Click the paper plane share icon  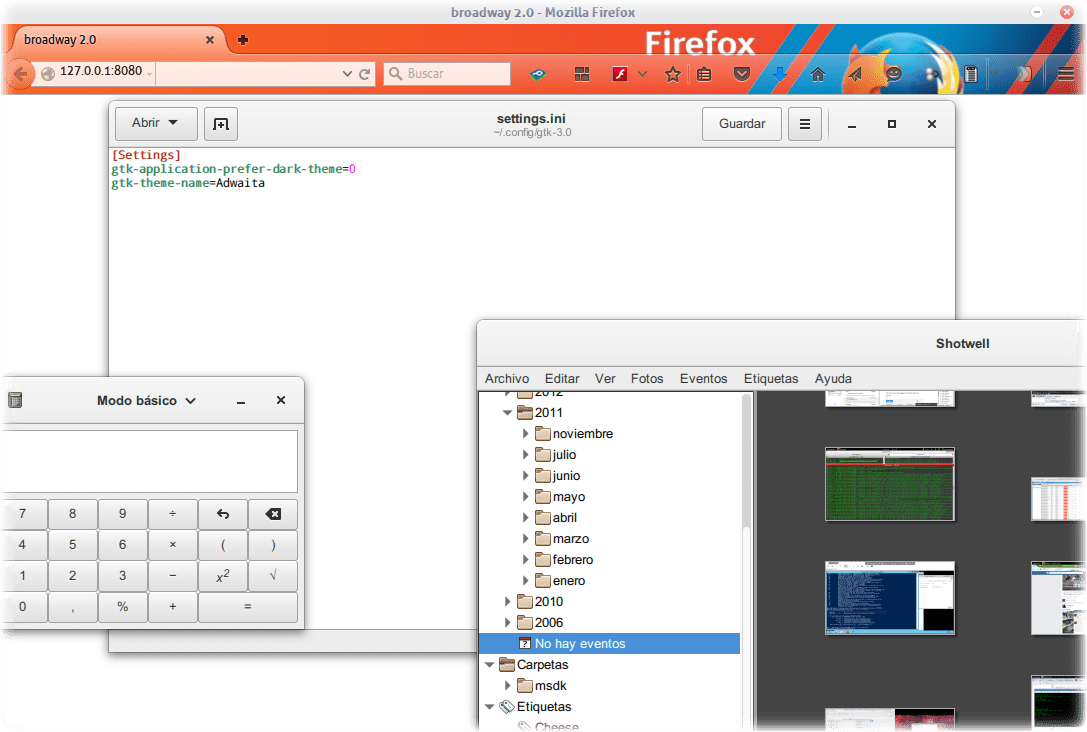pyautogui.click(x=855, y=74)
